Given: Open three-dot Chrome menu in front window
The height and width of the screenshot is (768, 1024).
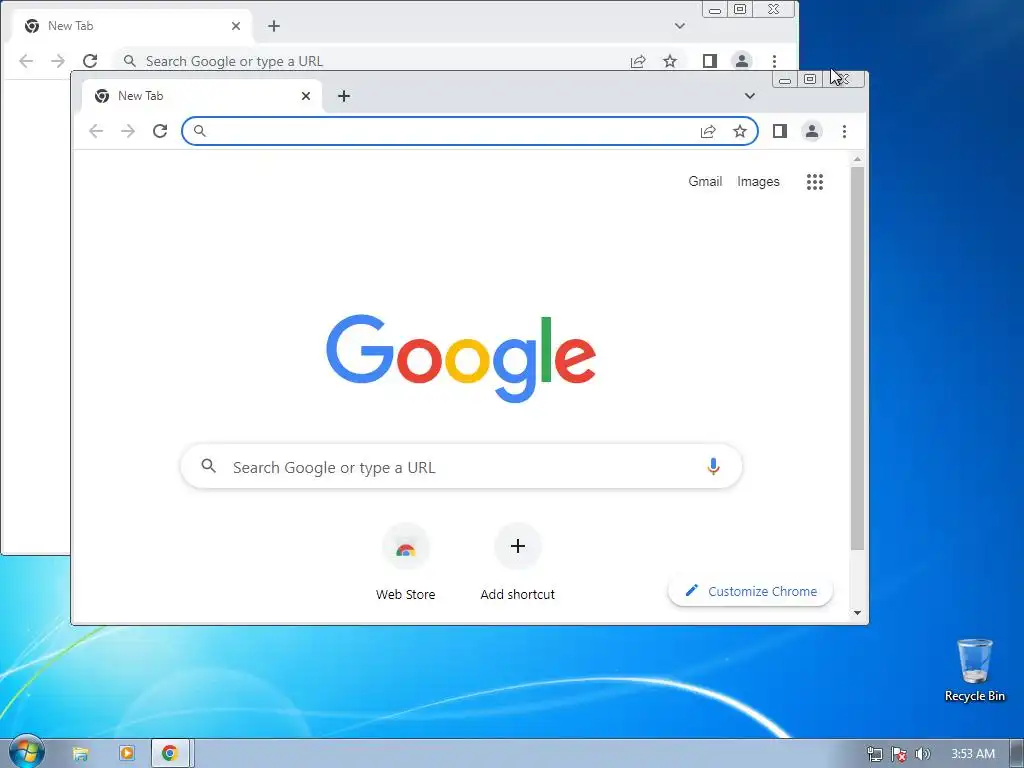Looking at the screenshot, I should click(844, 131).
